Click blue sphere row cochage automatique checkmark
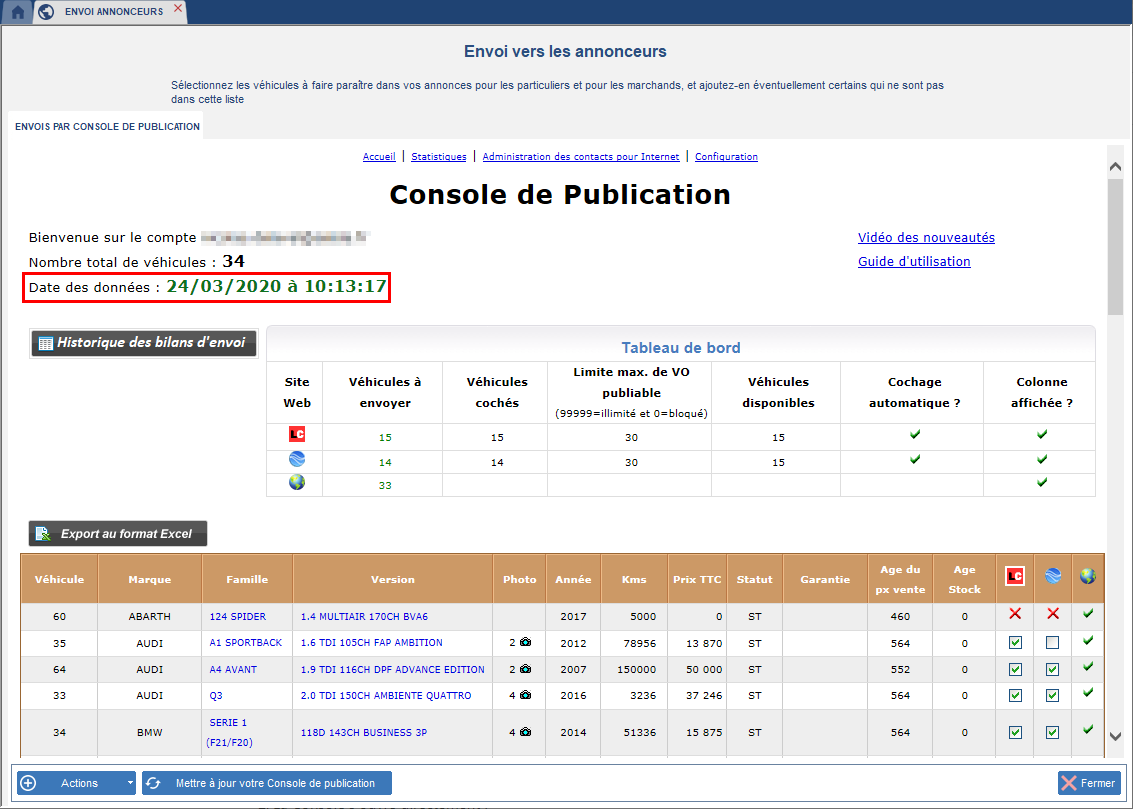 pyautogui.click(x=915, y=459)
